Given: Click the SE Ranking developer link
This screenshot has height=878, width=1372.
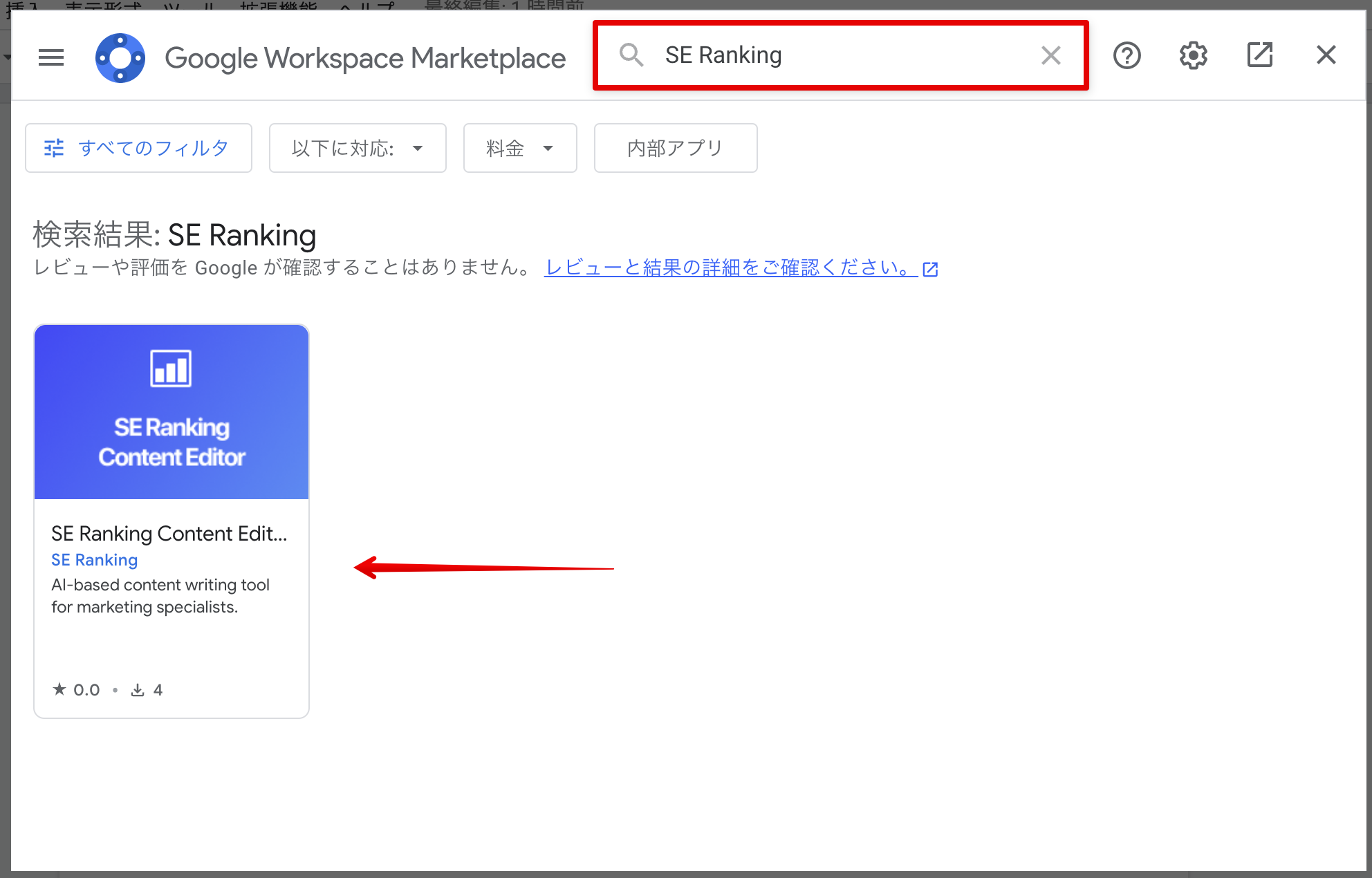Looking at the screenshot, I should [95, 560].
